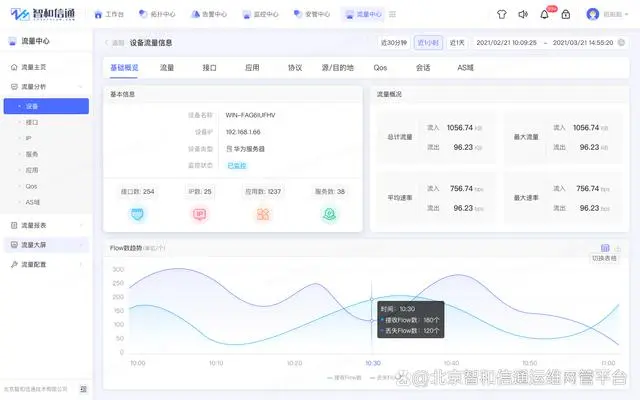Open the 安管中心 security icon in top navigation
This screenshot has width=640, height=400.
click(298, 14)
